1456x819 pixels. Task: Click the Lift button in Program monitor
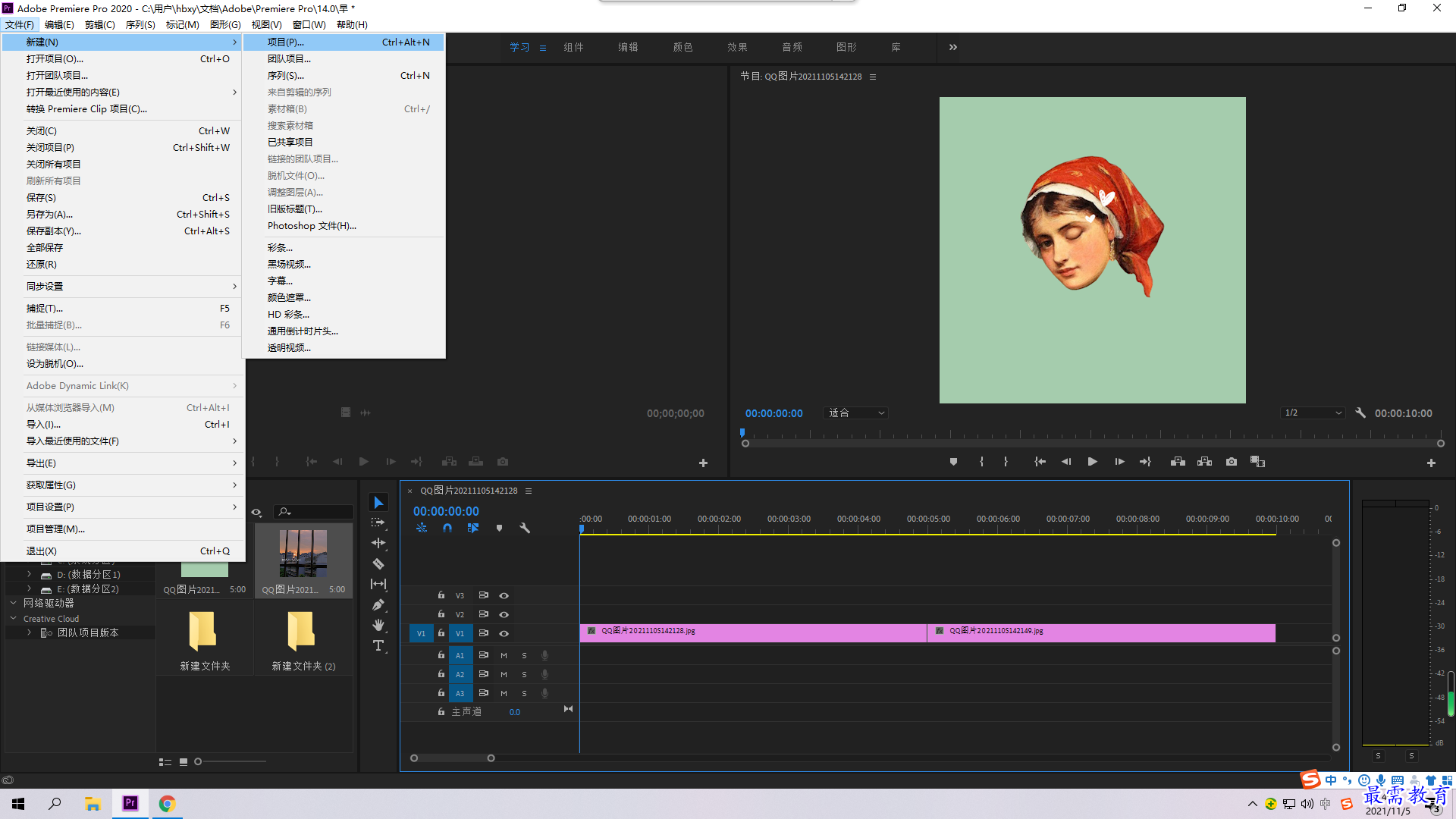1178,462
